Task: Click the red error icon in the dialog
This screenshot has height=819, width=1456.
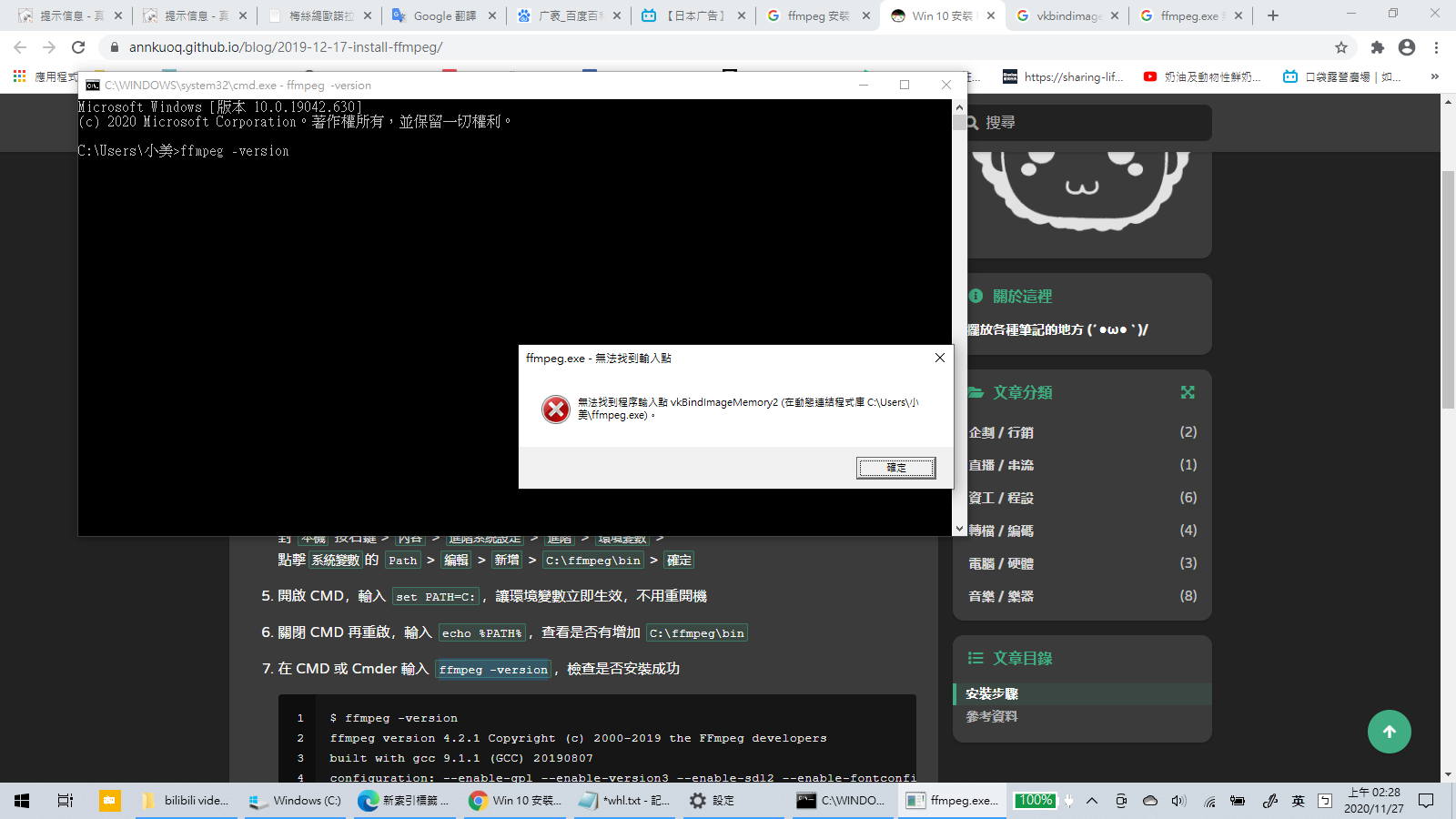Action: click(x=555, y=409)
